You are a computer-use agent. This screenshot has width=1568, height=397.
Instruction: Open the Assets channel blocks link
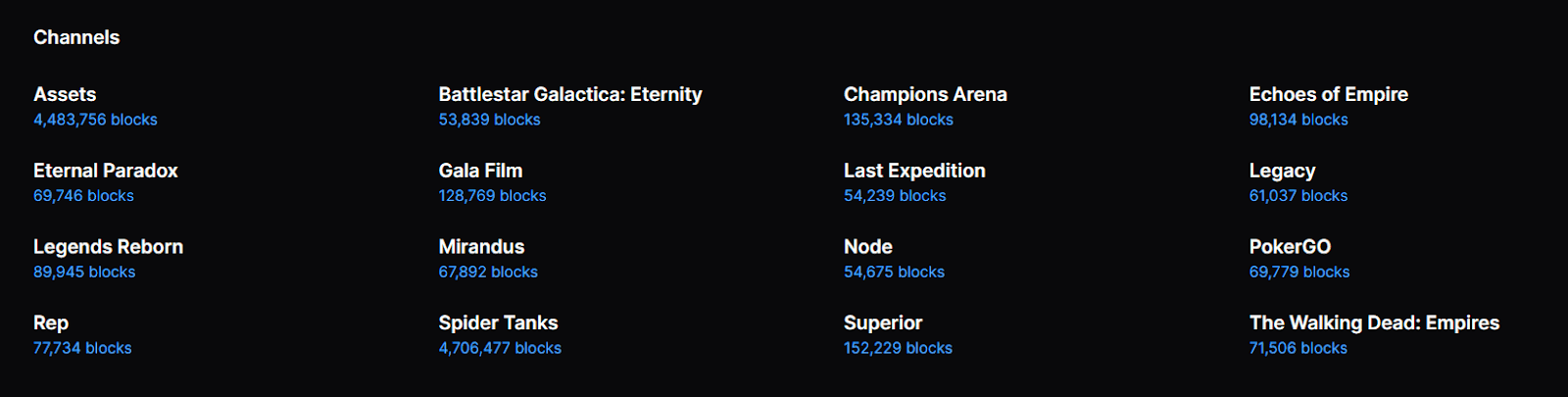tap(95, 120)
